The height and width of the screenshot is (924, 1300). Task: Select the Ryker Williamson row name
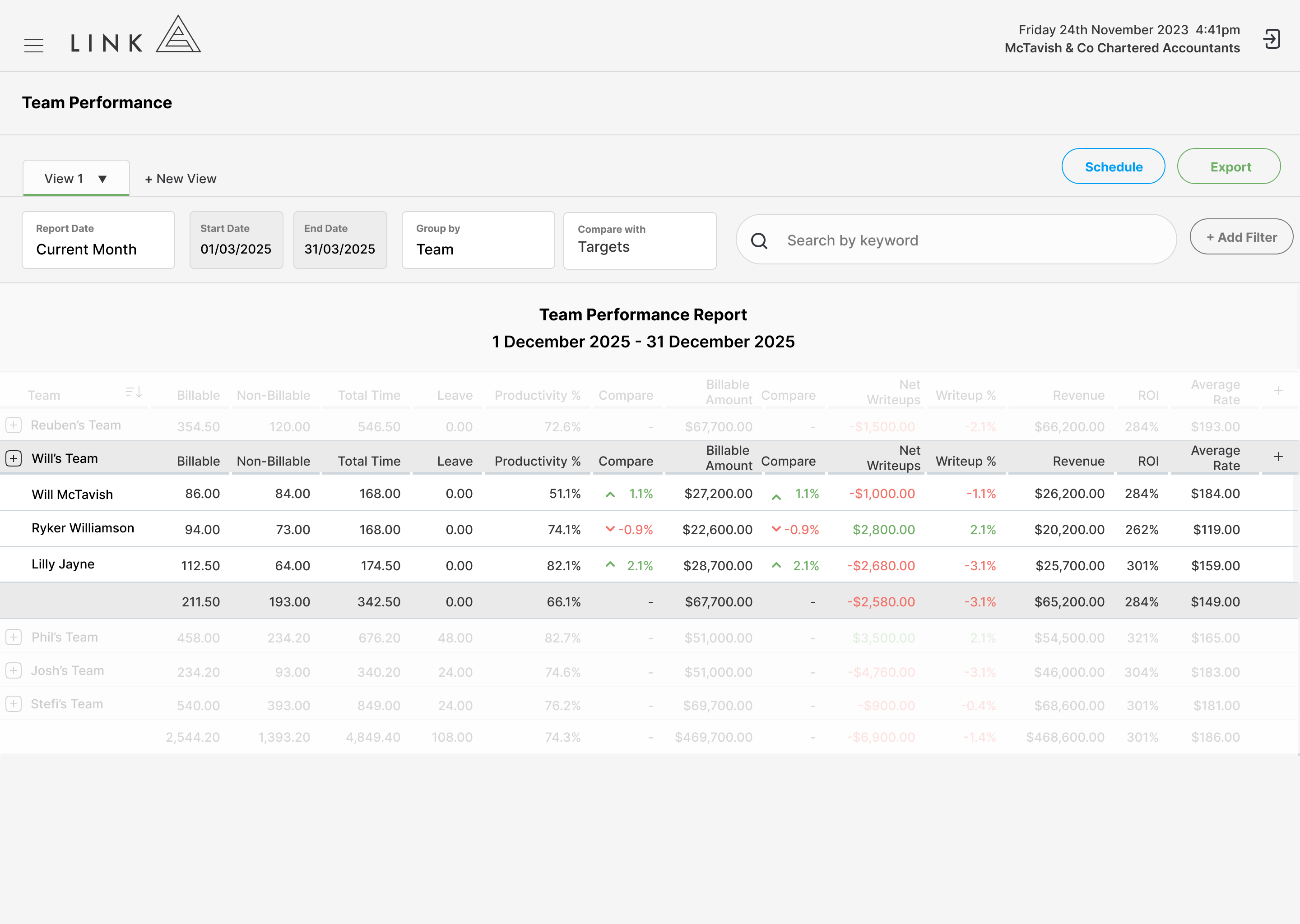coord(83,528)
